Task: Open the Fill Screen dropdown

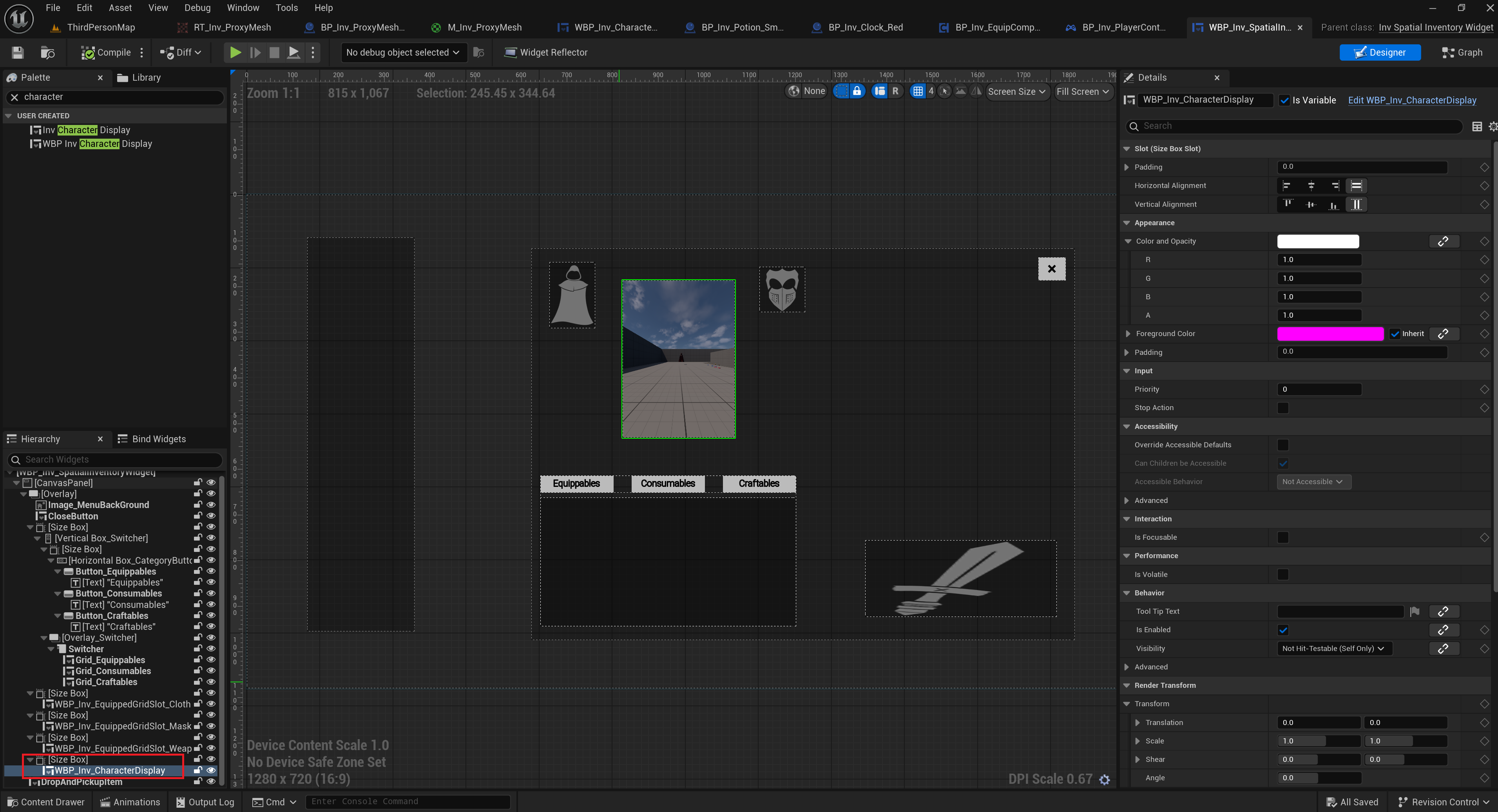Action: (x=1082, y=91)
